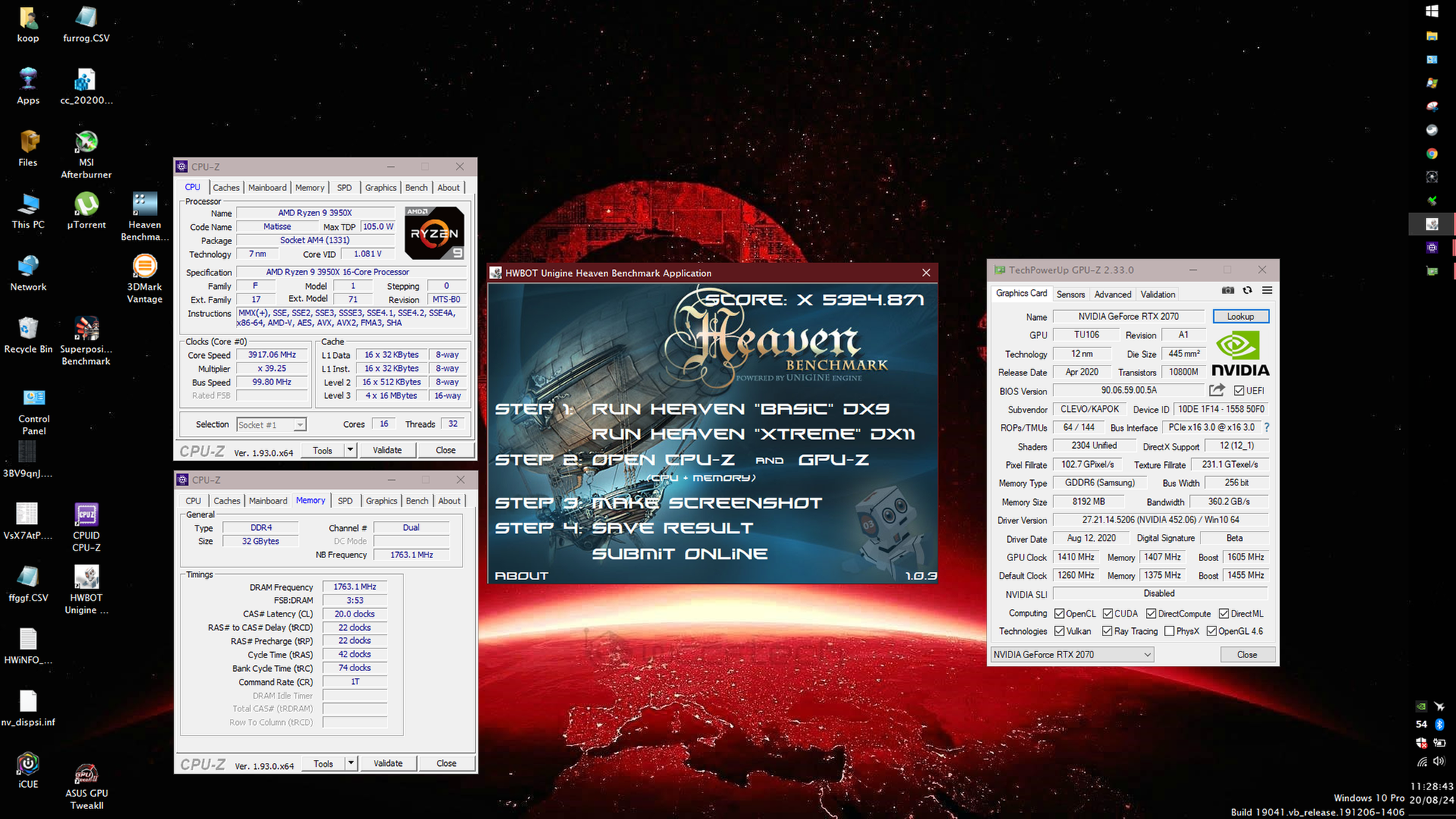Image resolution: width=1456 pixels, height=819 pixels.
Task: Switch to GPU-Z Advanced tab
Action: [x=1112, y=294]
